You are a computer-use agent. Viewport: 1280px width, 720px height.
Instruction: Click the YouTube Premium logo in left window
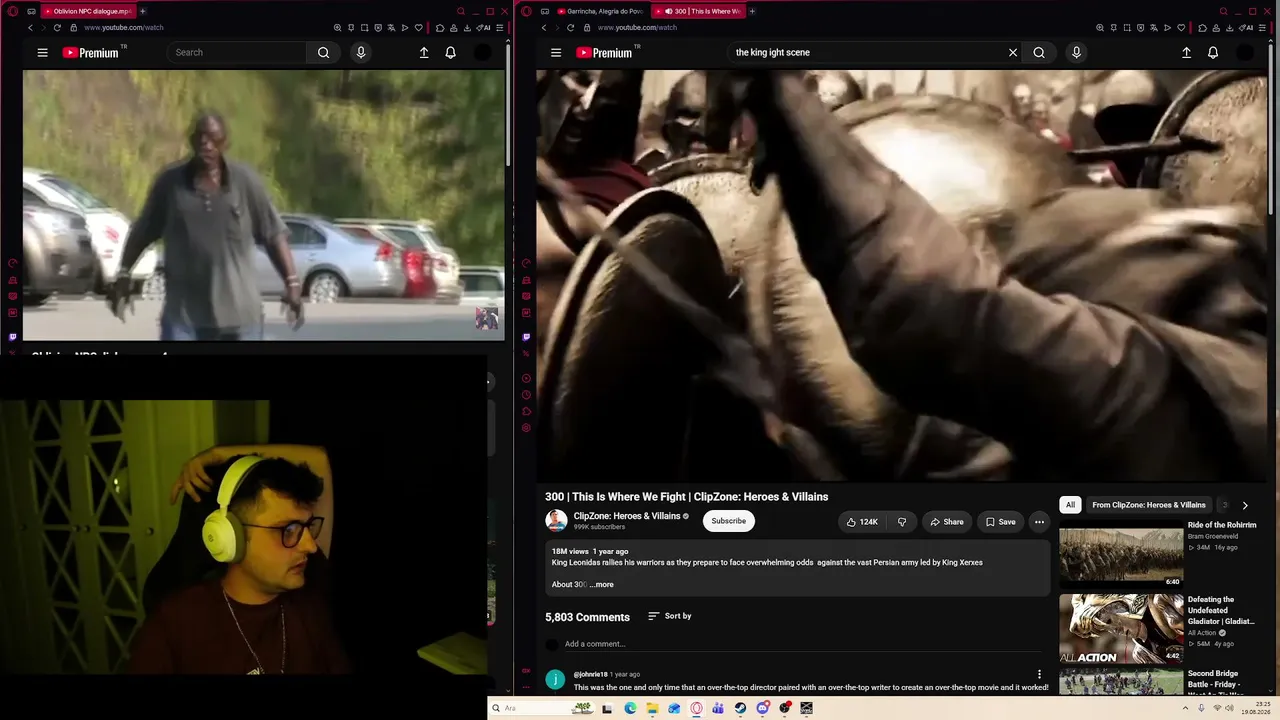point(91,53)
